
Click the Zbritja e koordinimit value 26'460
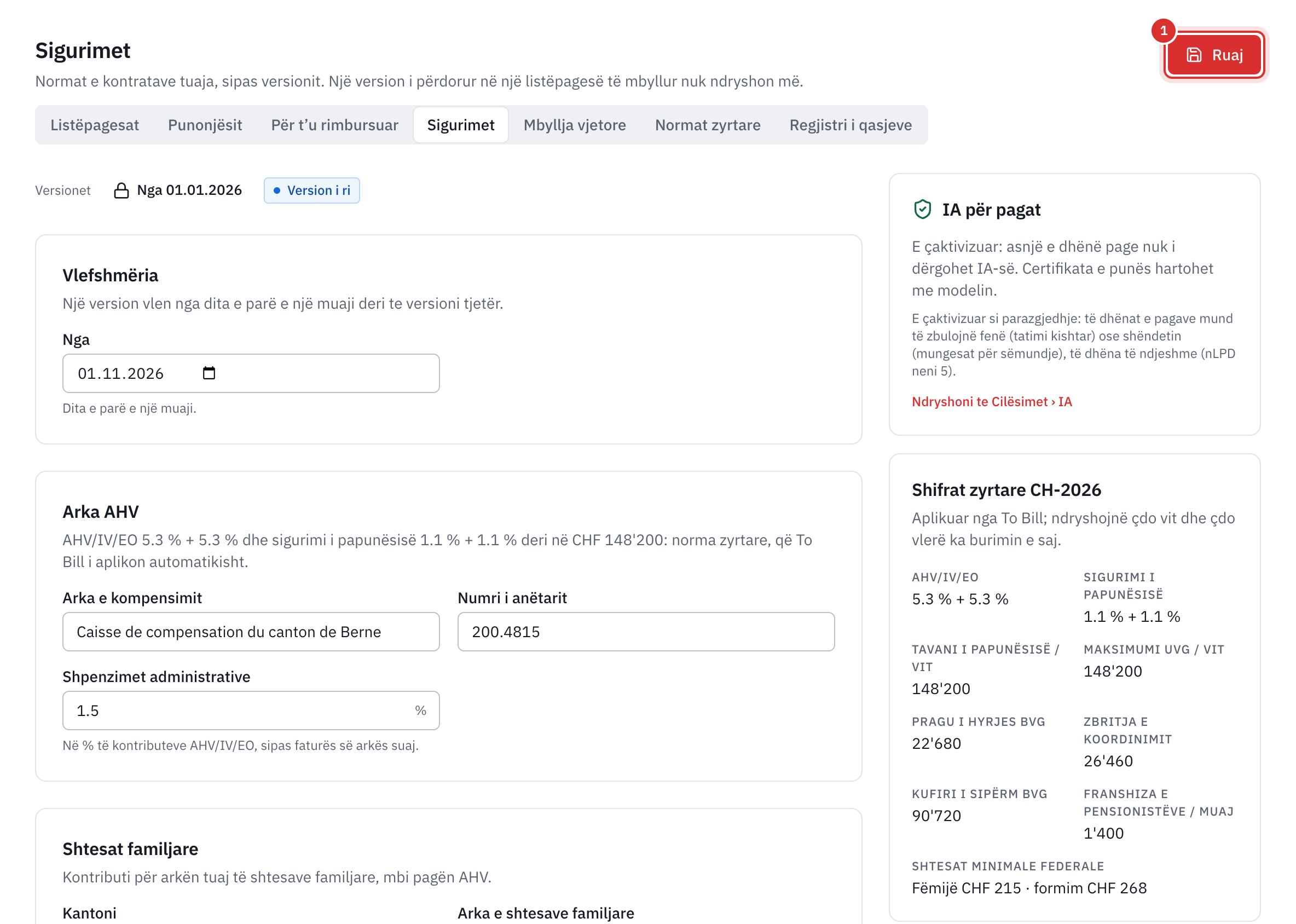[x=1108, y=761]
